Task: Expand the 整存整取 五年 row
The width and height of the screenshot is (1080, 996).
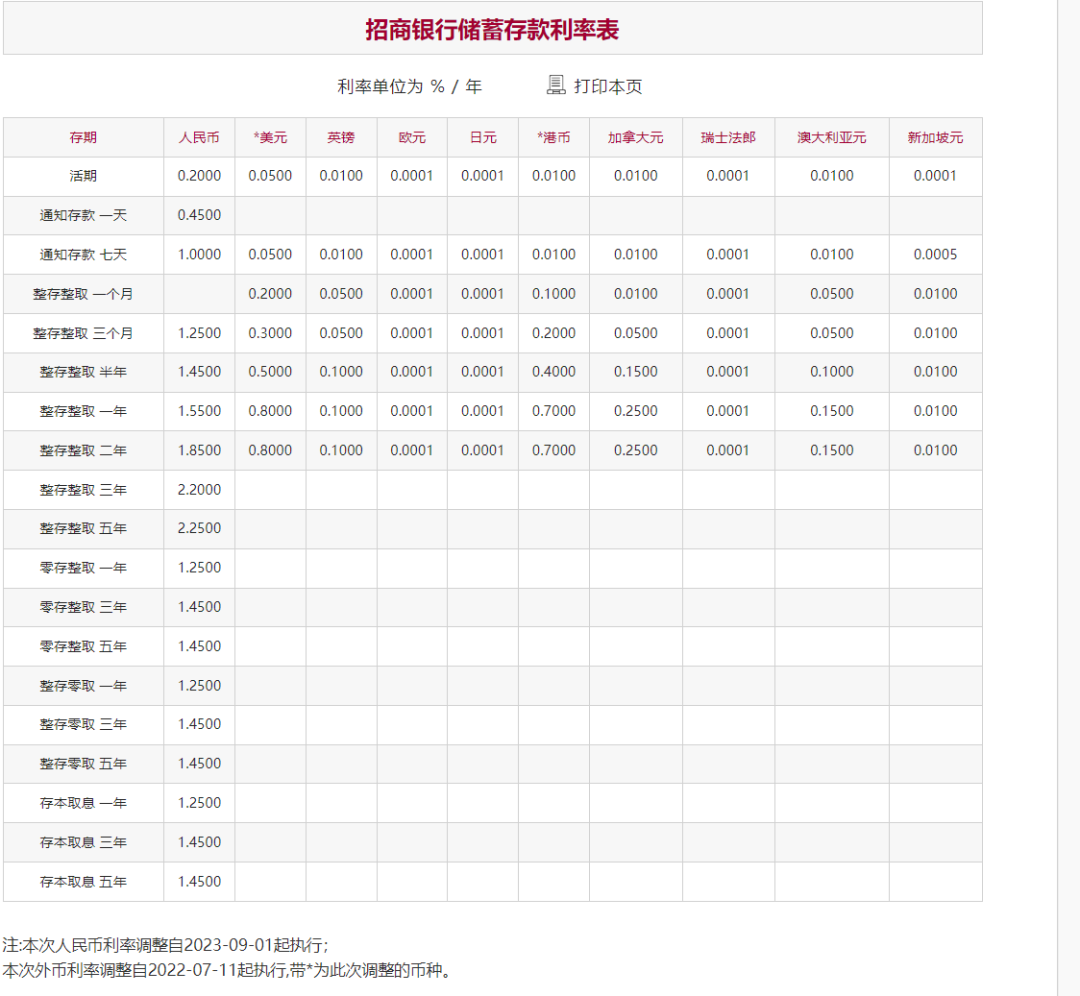Action: pyautogui.click(x=83, y=528)
